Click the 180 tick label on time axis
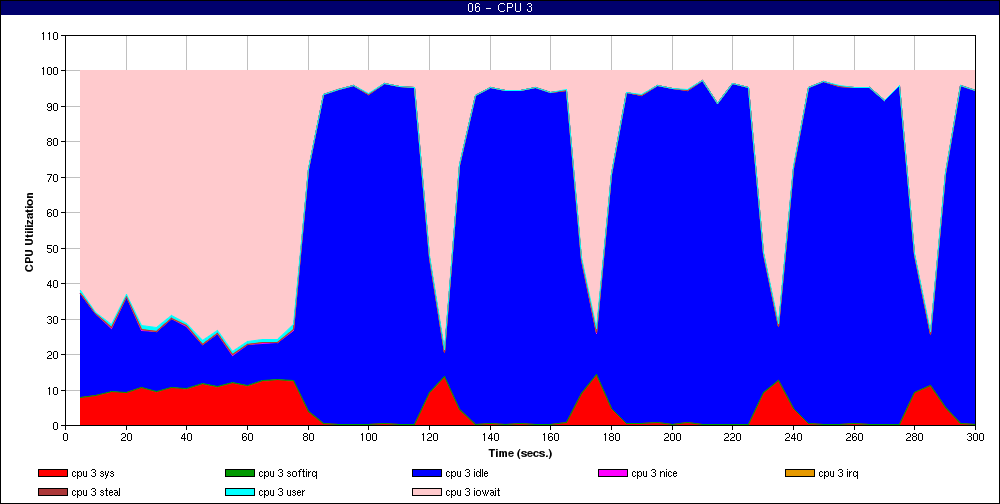1000x504 pixels. point(612,437)
